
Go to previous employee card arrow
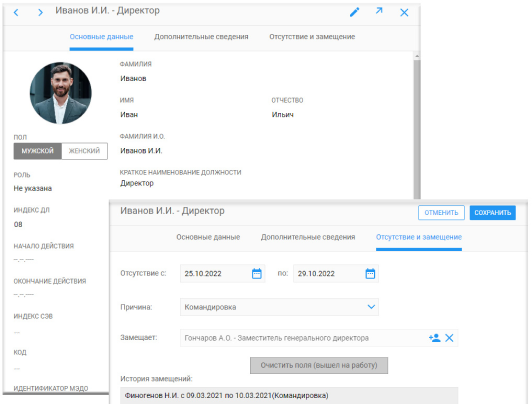(16, 13)
